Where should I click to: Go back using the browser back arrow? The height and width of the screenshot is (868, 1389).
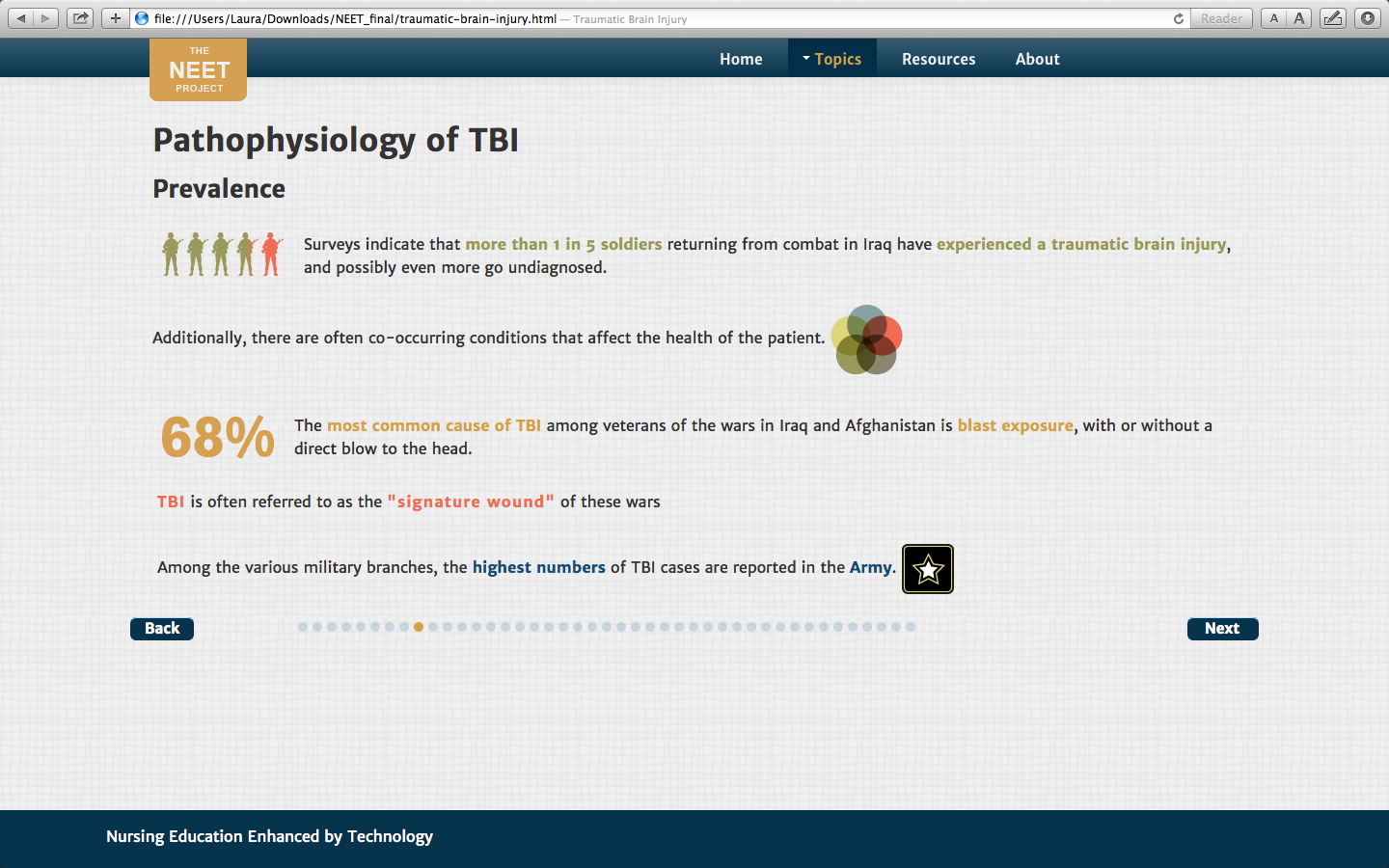20,18
